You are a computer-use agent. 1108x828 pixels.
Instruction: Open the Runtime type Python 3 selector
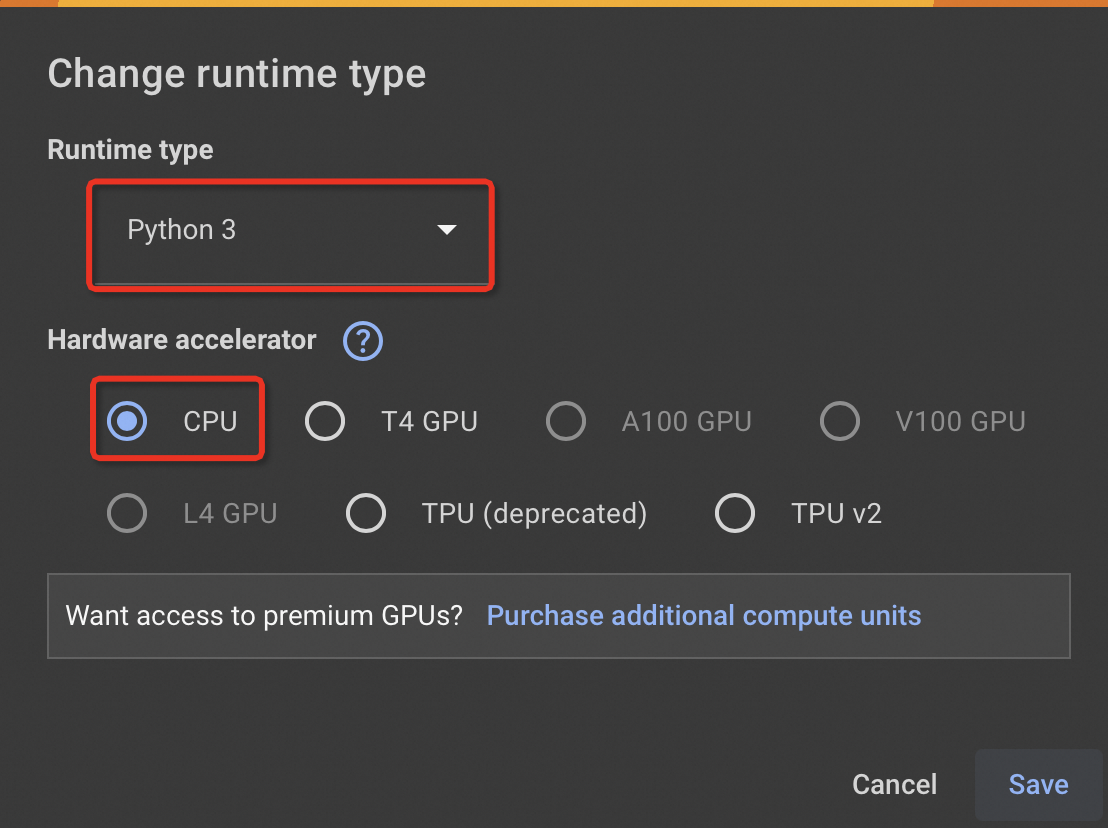pos(290,235)
